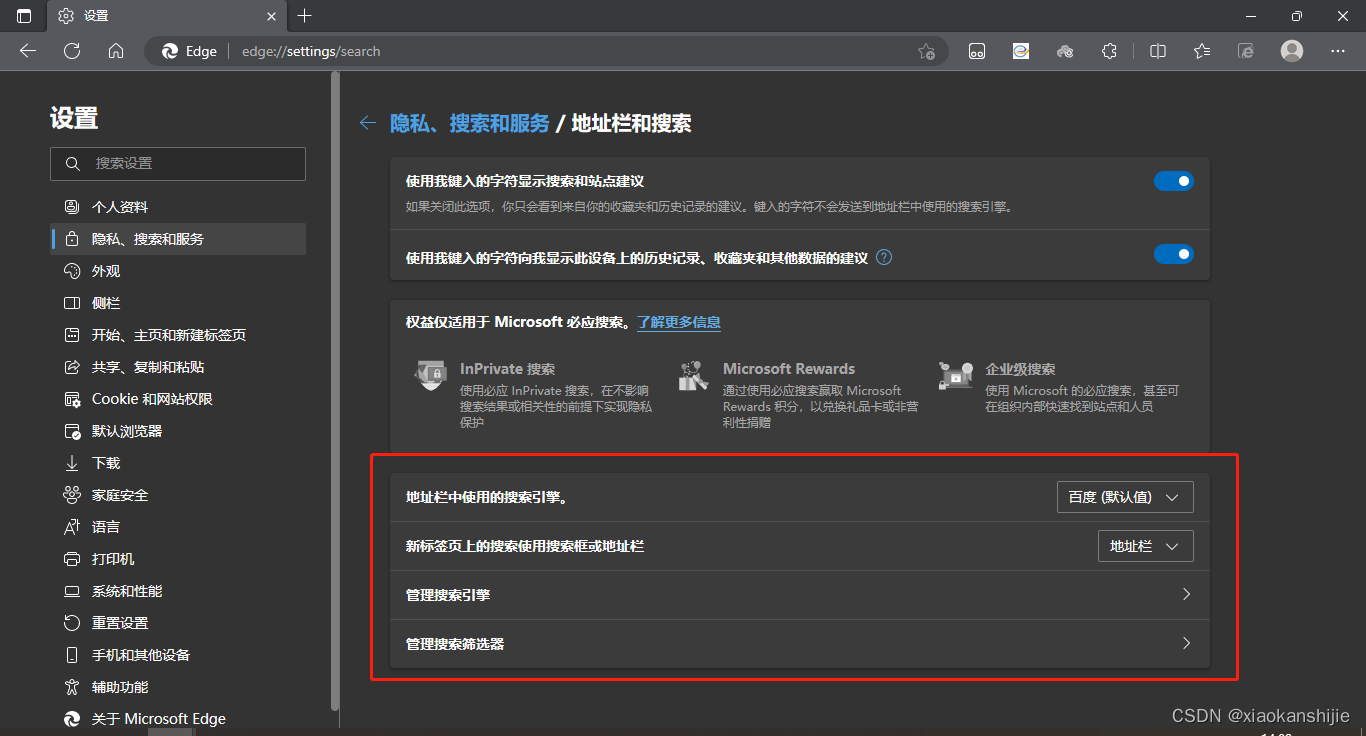Open 家庭安全 settings section
1366x736 pixels.
178,495
